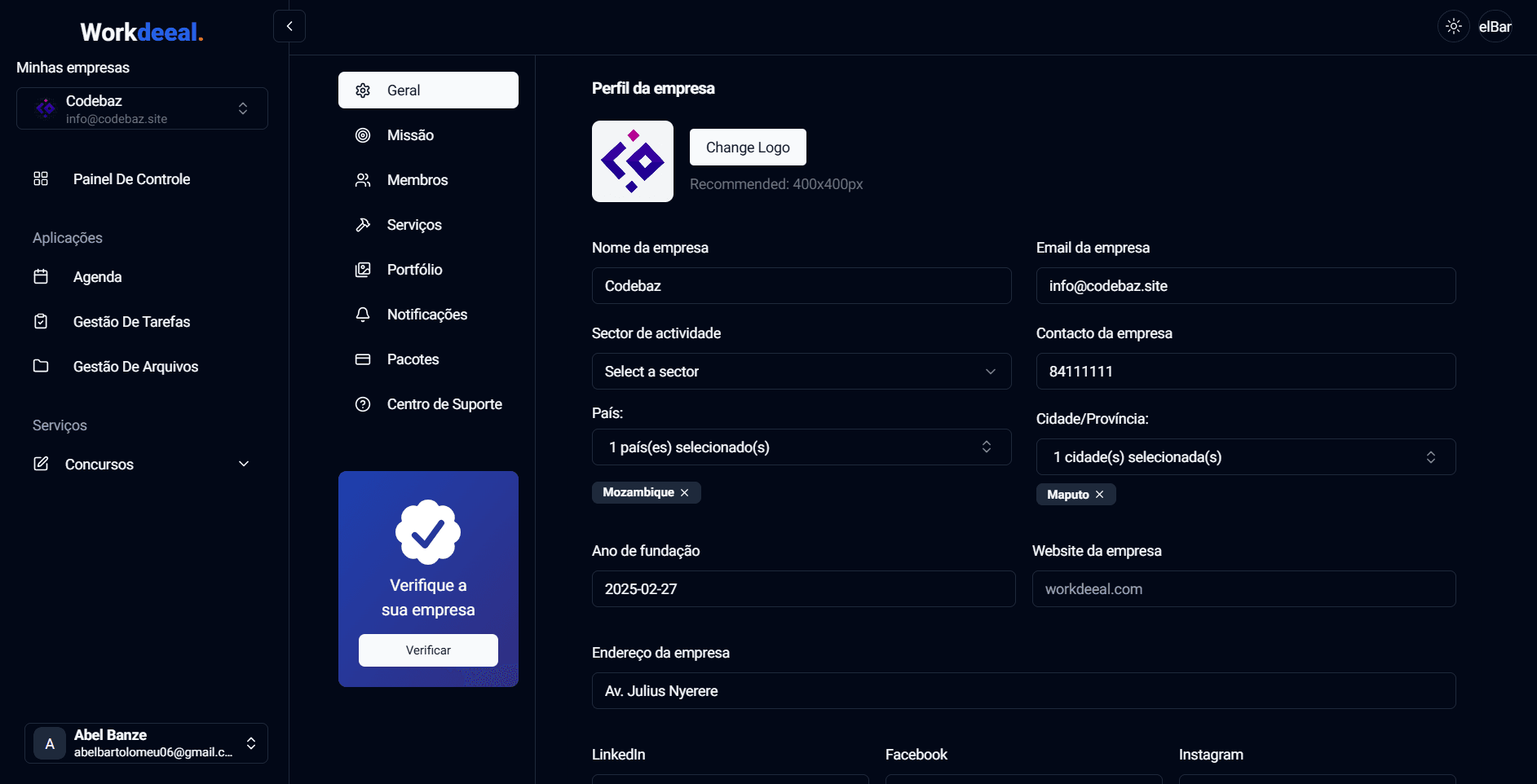Image resolution: width=1537 pixels, height=784 pixels.
Task: Open the Abel Banze account menu
Action: [146, 743]
